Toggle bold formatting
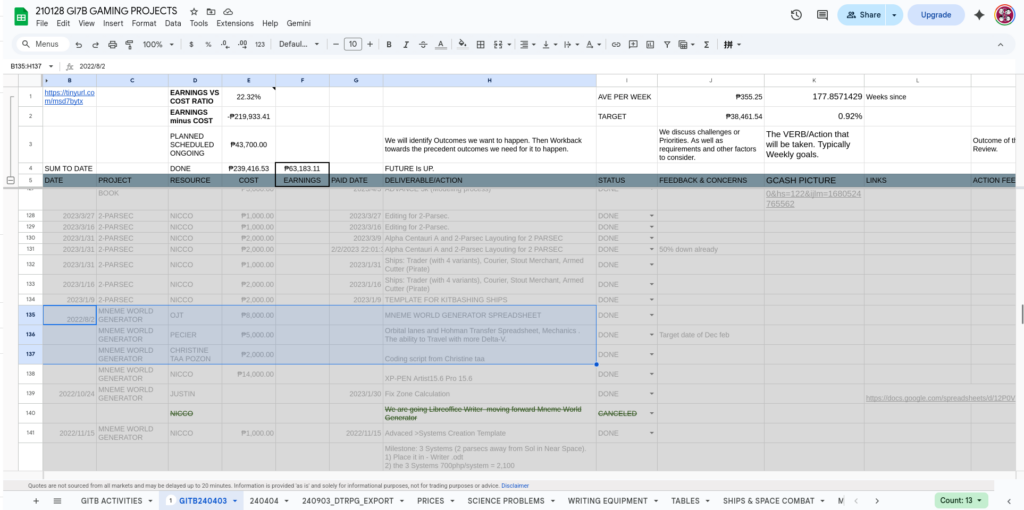 [389, 45]
